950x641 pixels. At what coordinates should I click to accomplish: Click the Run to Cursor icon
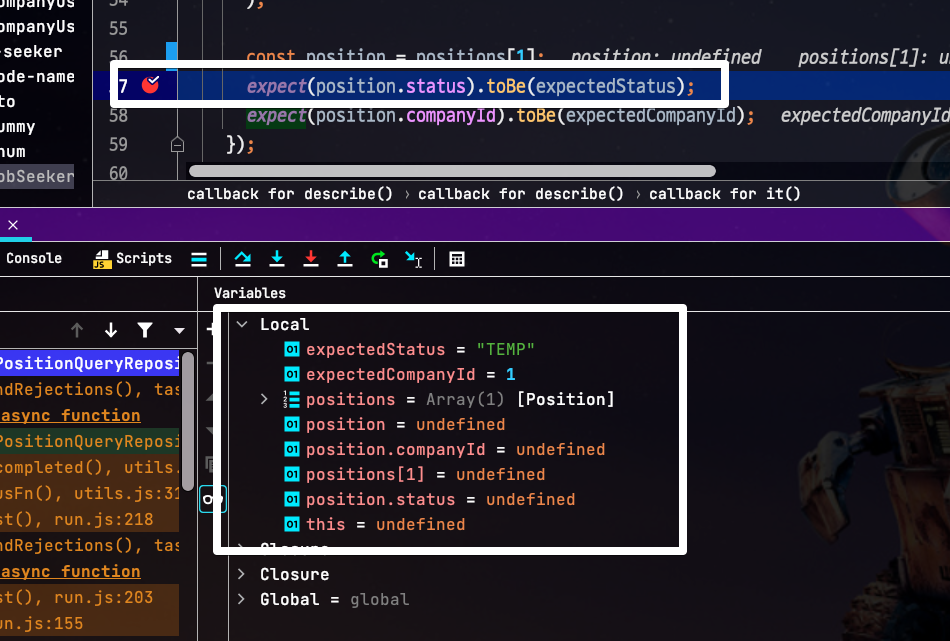point(413,259)
